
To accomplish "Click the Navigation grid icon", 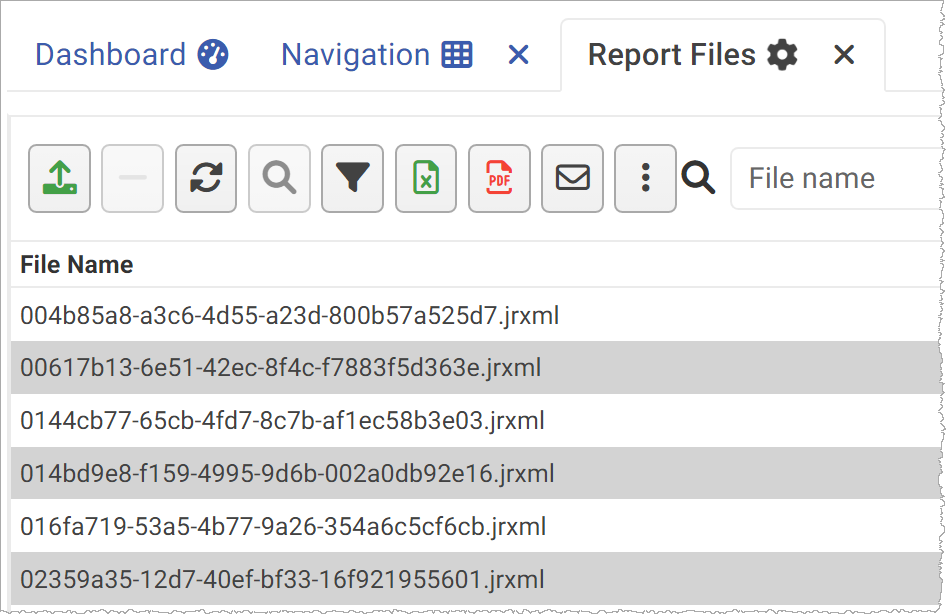I will (457, 55).
